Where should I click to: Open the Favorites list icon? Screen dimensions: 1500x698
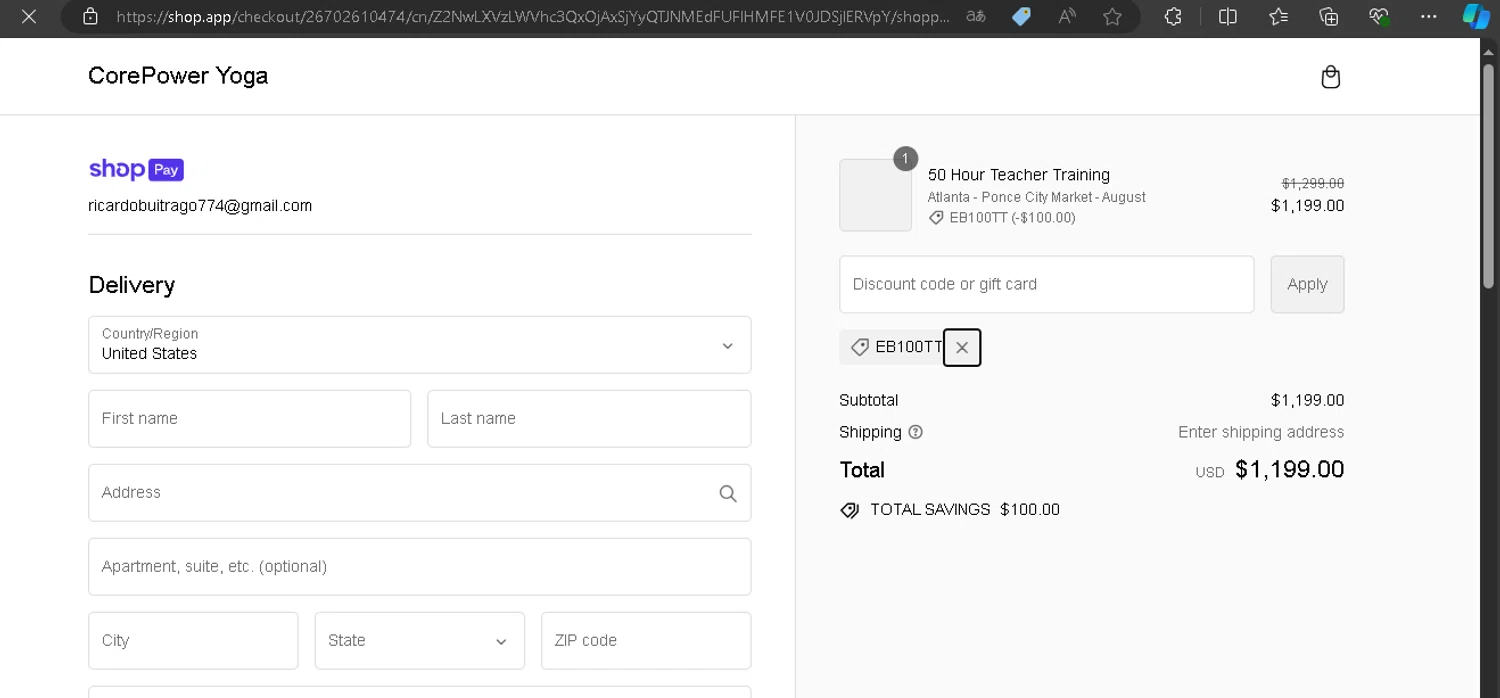[x=1279, y=17]
